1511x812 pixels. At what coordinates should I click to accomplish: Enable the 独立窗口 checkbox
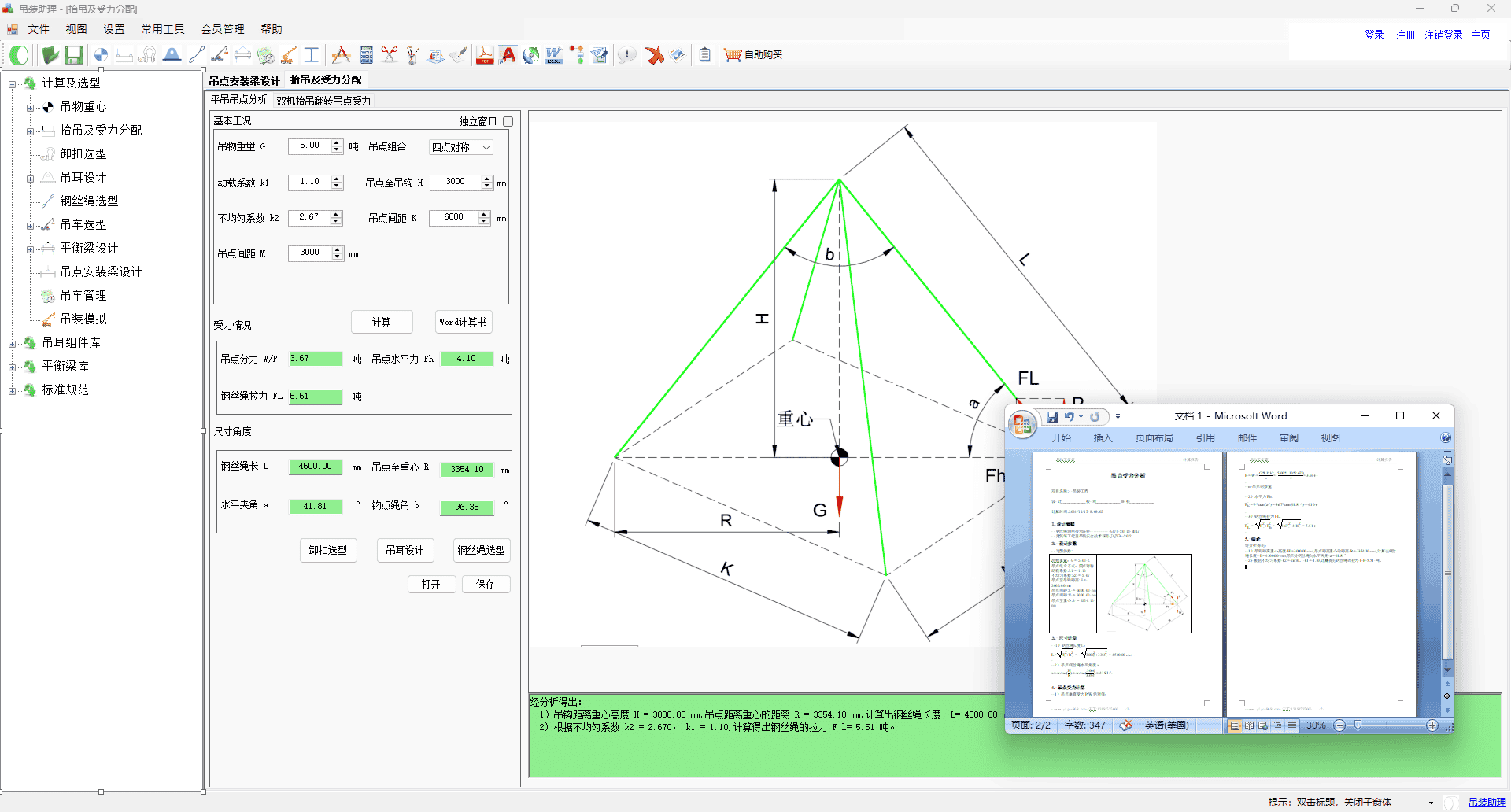[x=508, y=121]
